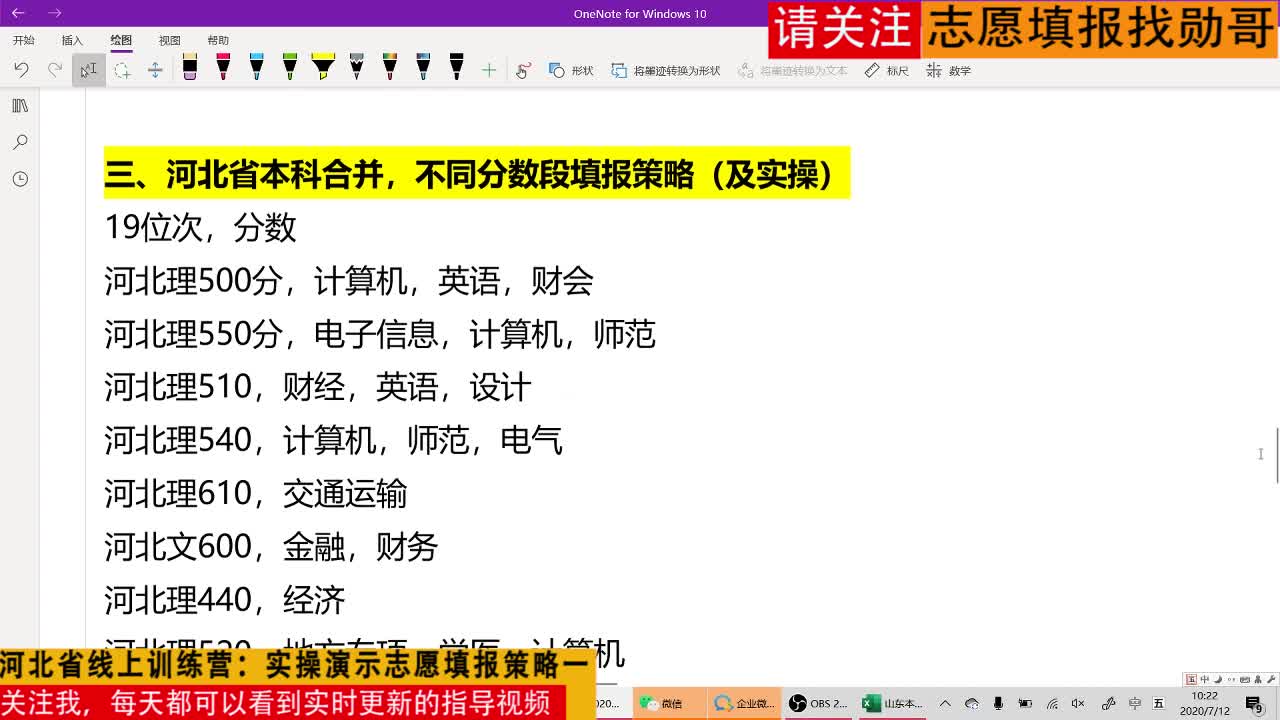Show notebooks navigation in sidebar
Viewport: 1280px width, 720px height.
20,105
